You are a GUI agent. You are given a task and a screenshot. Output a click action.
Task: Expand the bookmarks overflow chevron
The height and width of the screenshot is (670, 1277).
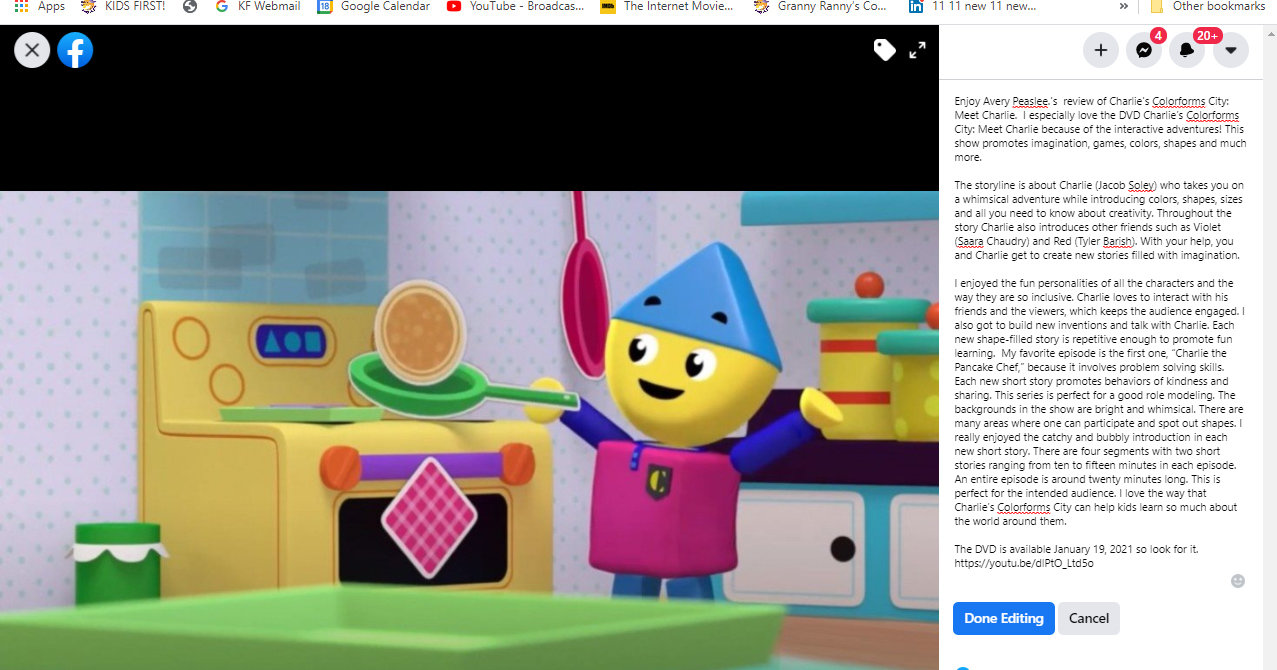[x=1123, y=6]
